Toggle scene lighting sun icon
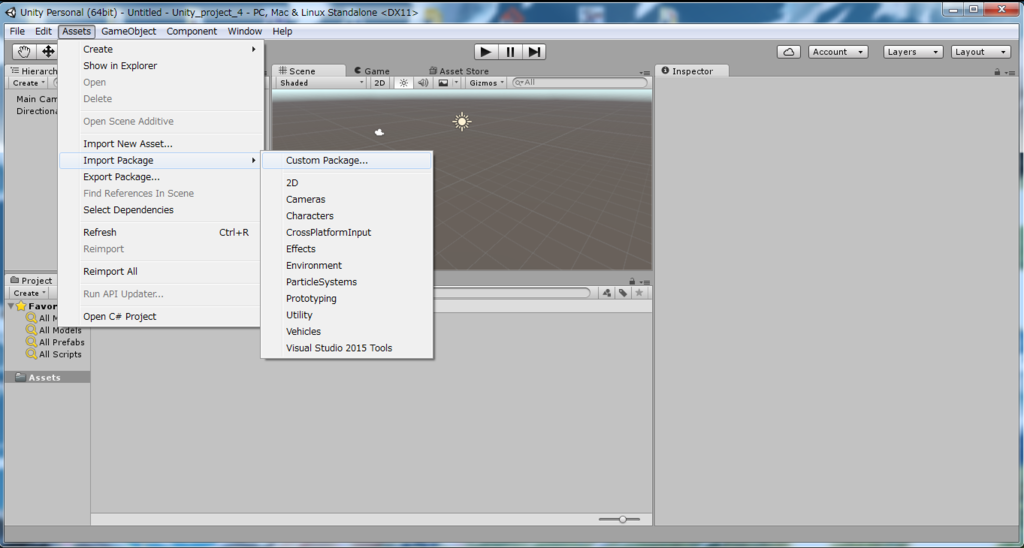Viewport: 1024px width, 548px height. pyautogui.click(x=404, y=83)
